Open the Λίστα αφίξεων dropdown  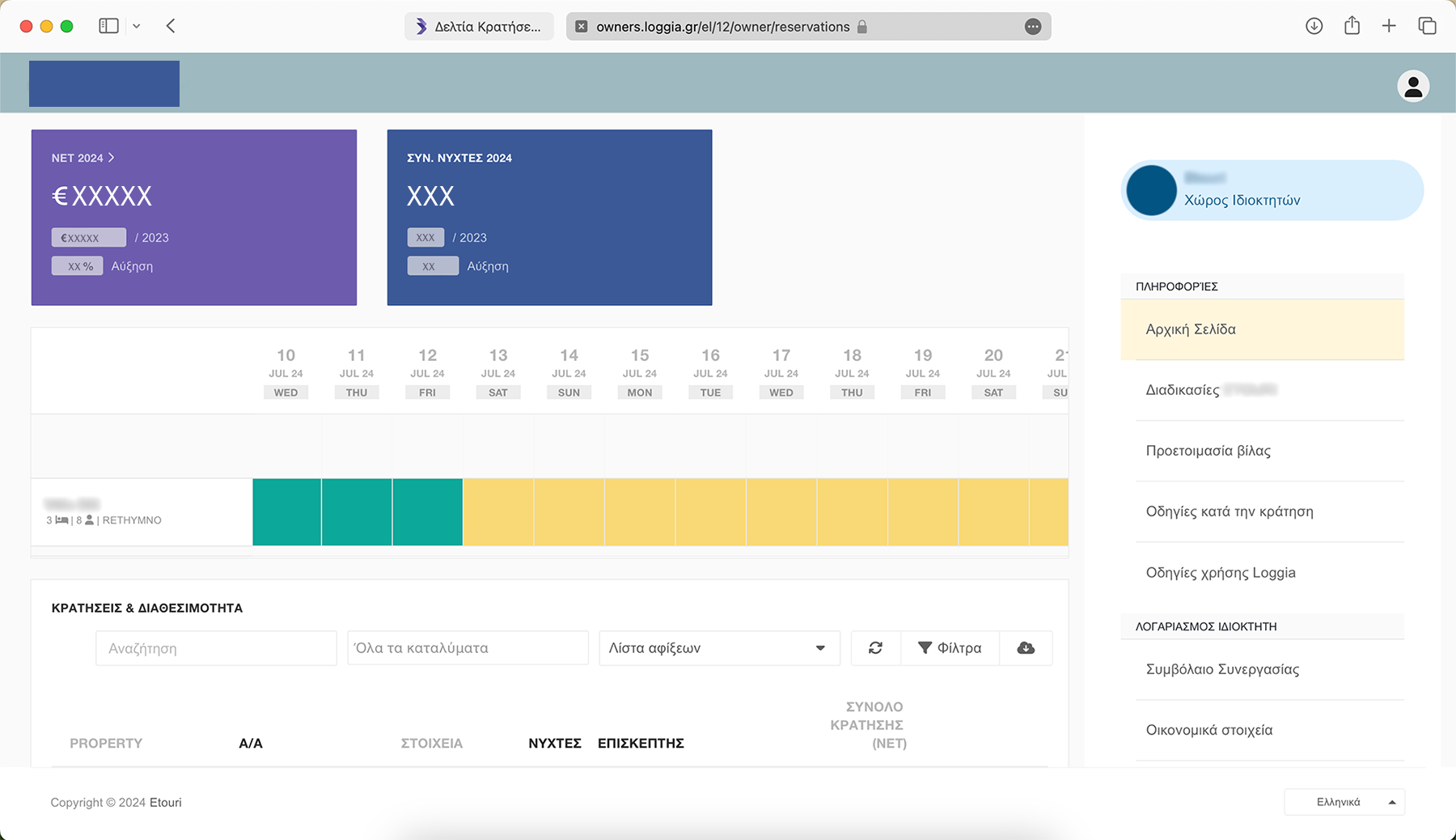click(x=719, y=648)
